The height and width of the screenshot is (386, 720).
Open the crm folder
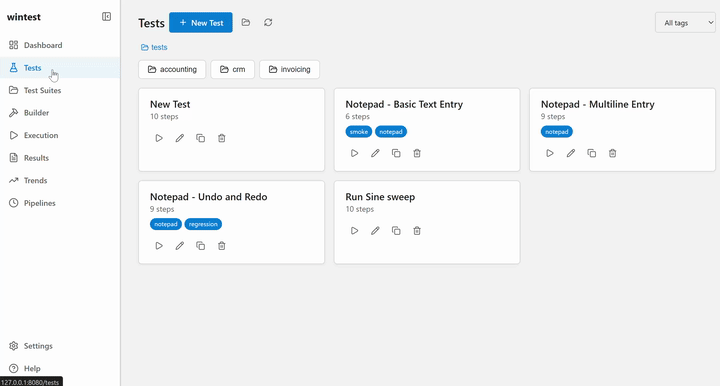click(232, 69)
